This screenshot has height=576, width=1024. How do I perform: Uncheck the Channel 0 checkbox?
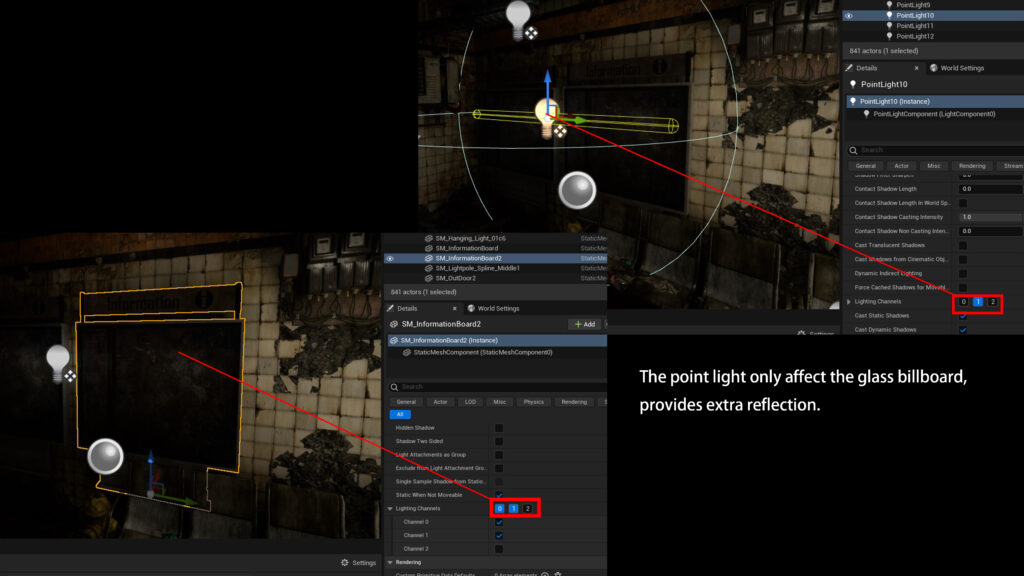(499, 522)
